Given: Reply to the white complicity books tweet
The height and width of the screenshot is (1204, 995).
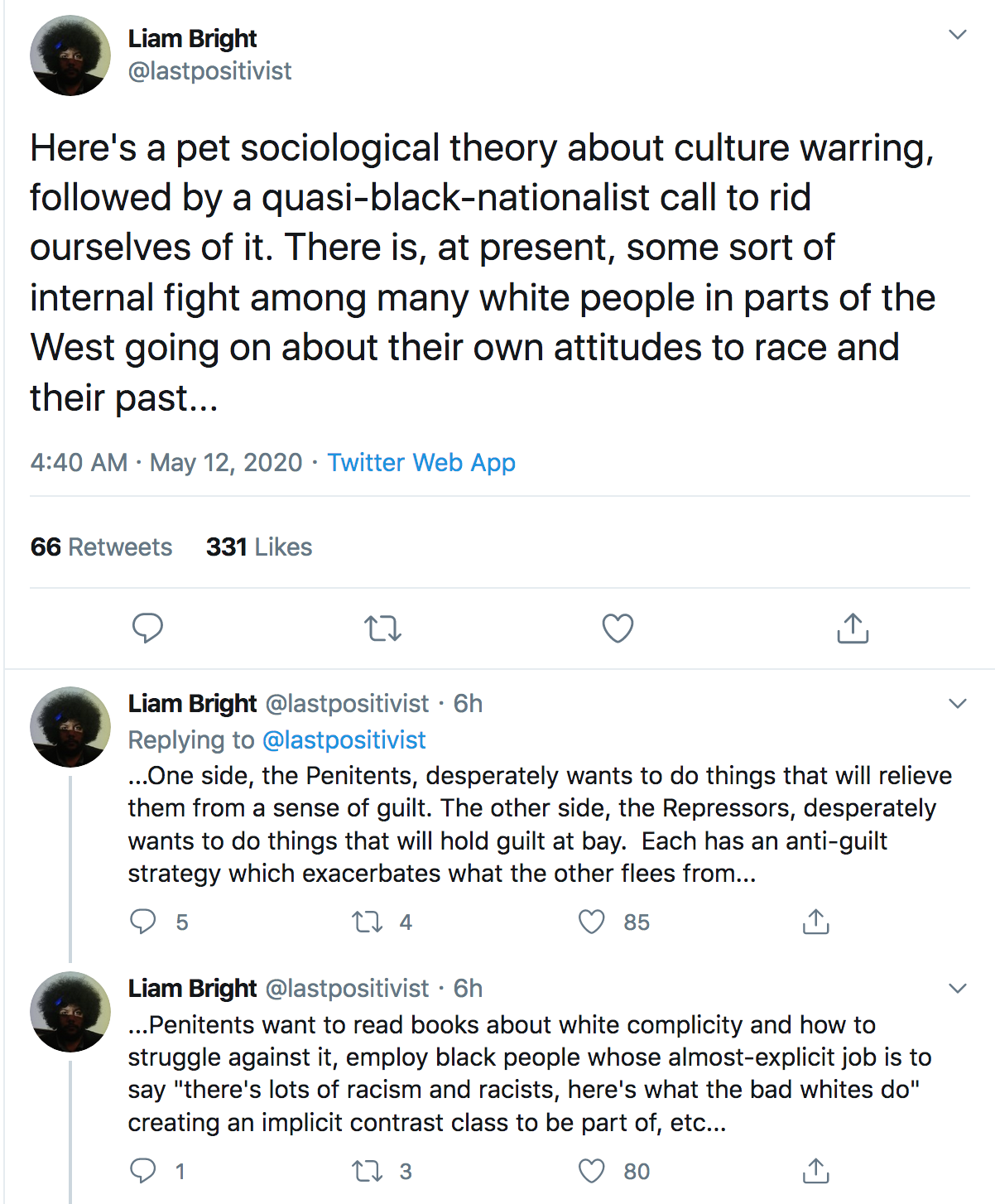Looking at the screenshot, I should (143, 1171).
